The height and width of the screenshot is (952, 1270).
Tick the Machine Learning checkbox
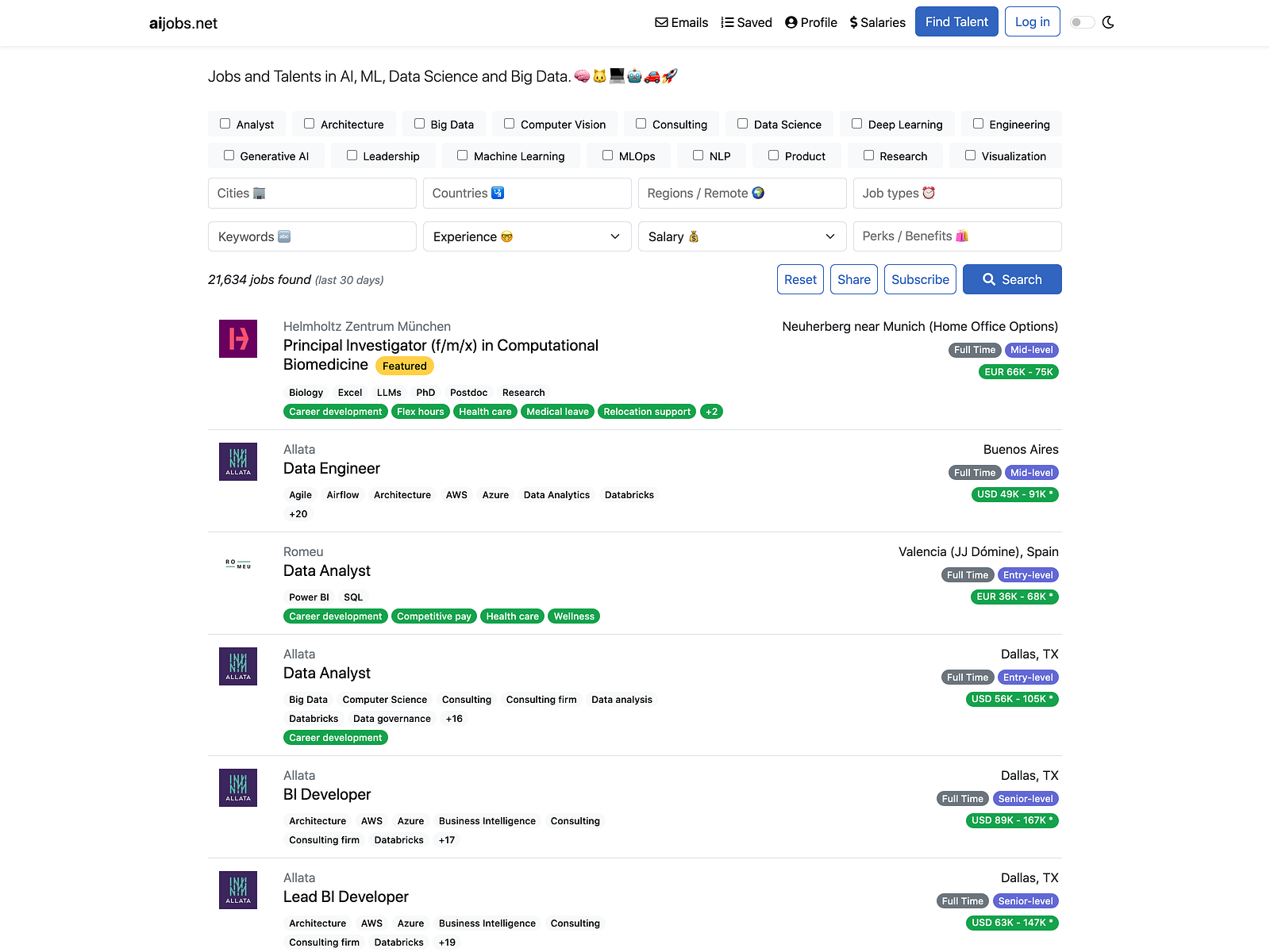463,155
